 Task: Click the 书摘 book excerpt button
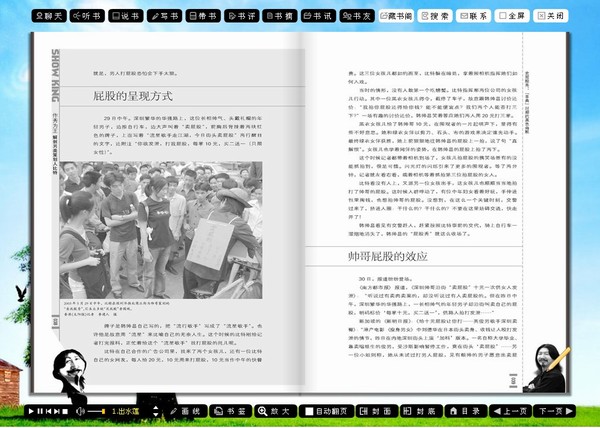click(x=280, y=16)
